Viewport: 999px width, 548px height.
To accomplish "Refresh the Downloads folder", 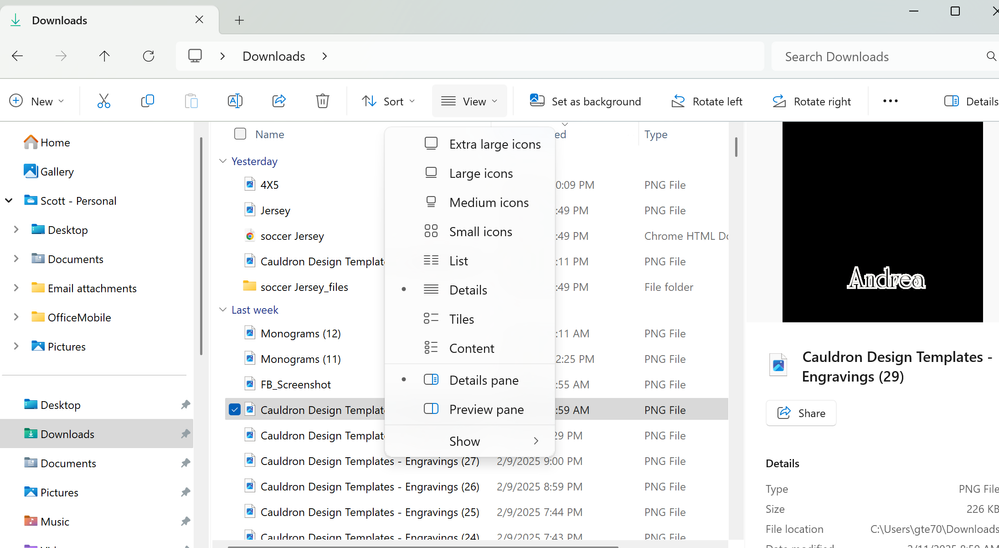I will pyautogui.click(x=148, y=56).
